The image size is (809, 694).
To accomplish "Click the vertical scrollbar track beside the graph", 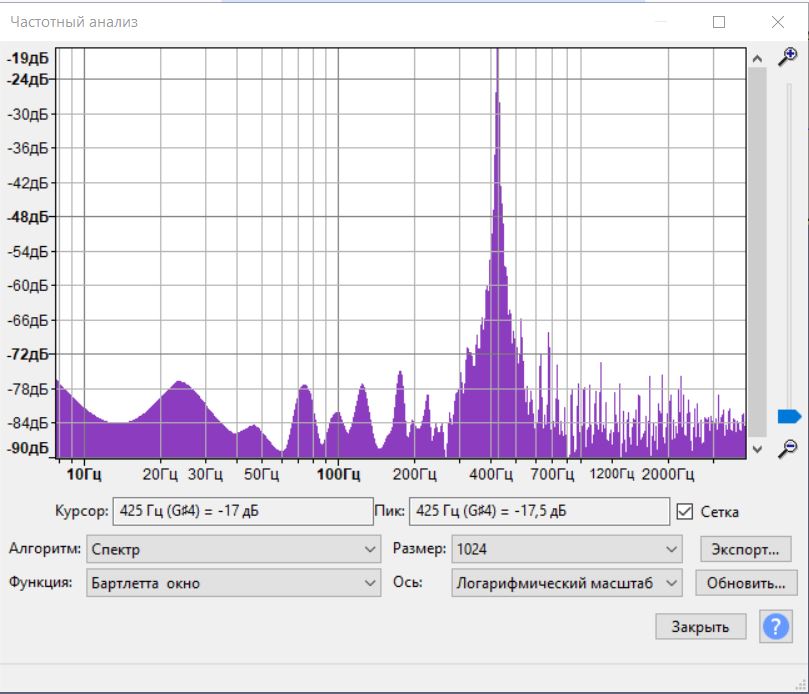I will click(757, 250).
